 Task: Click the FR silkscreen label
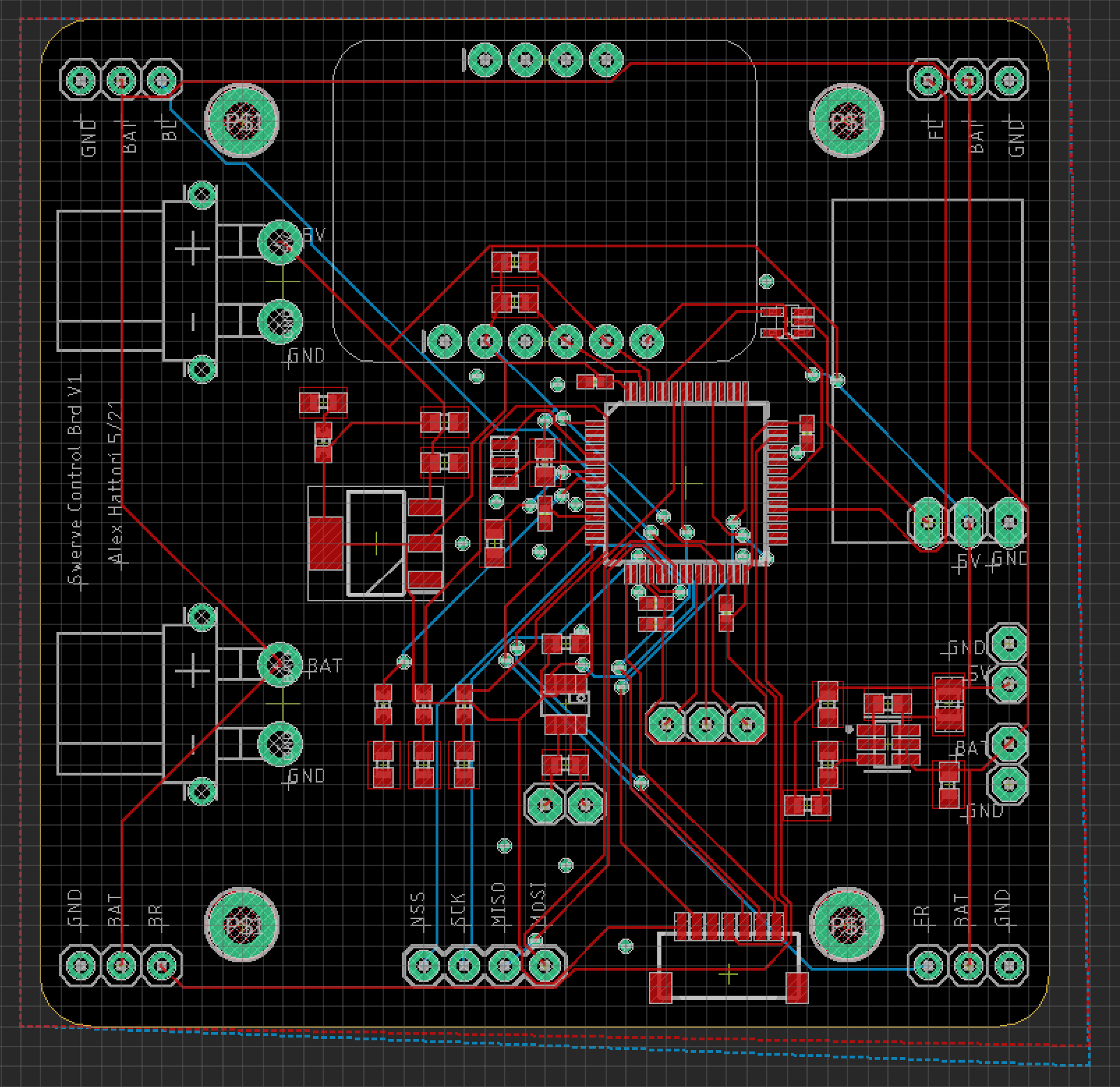921,916
